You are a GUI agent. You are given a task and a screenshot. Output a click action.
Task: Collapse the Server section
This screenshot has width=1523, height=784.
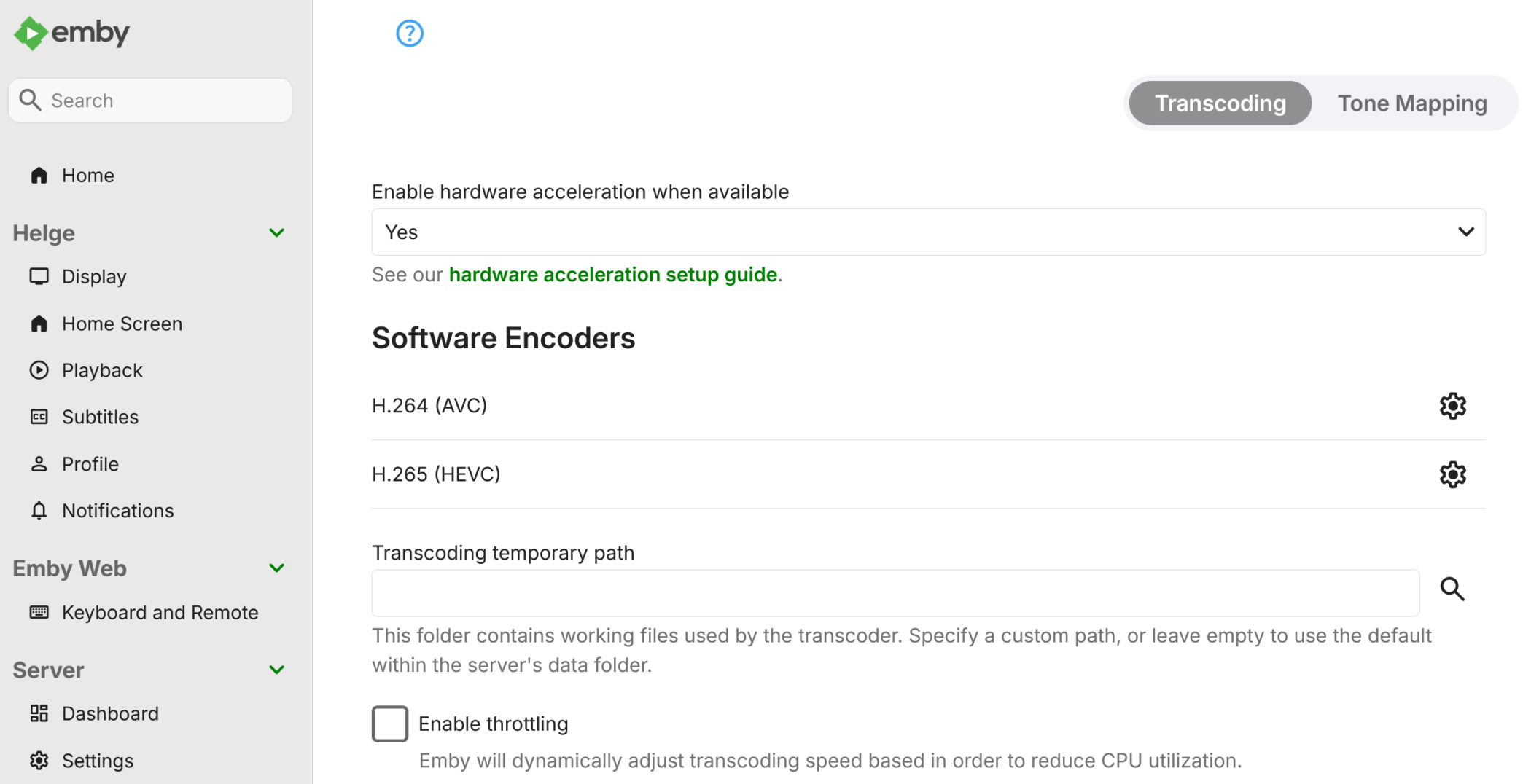tap(276, 670)
